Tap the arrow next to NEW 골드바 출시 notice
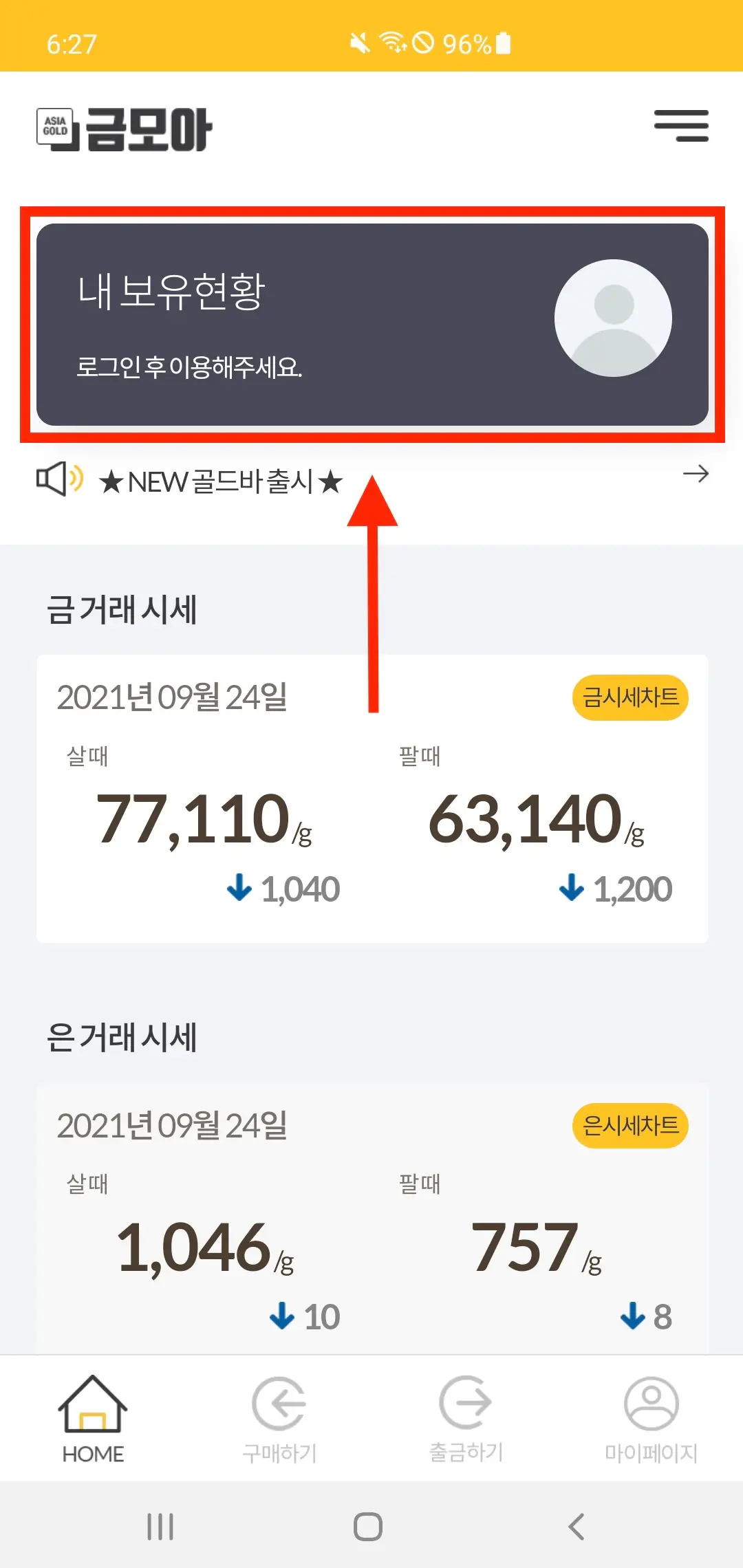Image resolution: width=743 pixels, height=1568 pixels. (x=697, y=474)
